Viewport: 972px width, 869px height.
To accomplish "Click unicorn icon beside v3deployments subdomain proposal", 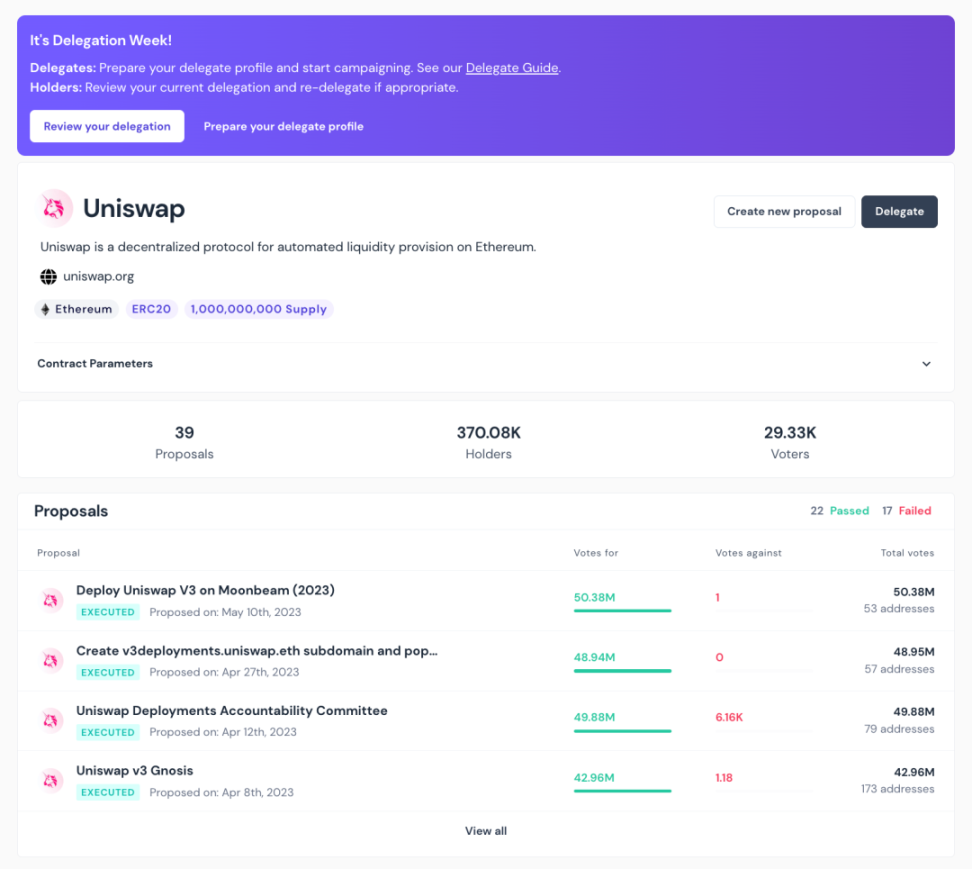I will (51, 660).
